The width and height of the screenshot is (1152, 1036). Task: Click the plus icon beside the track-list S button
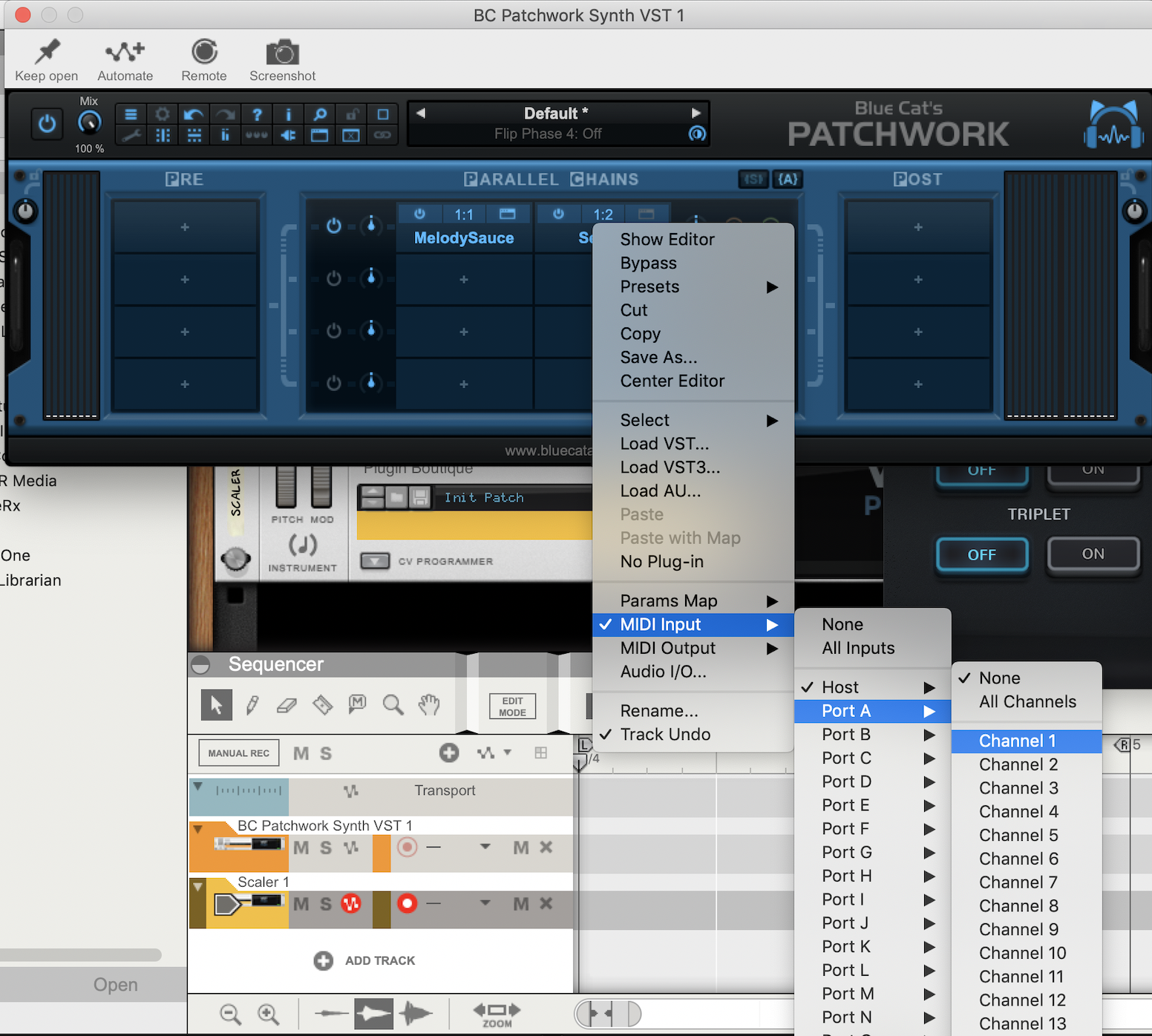[x=449, y=753]
